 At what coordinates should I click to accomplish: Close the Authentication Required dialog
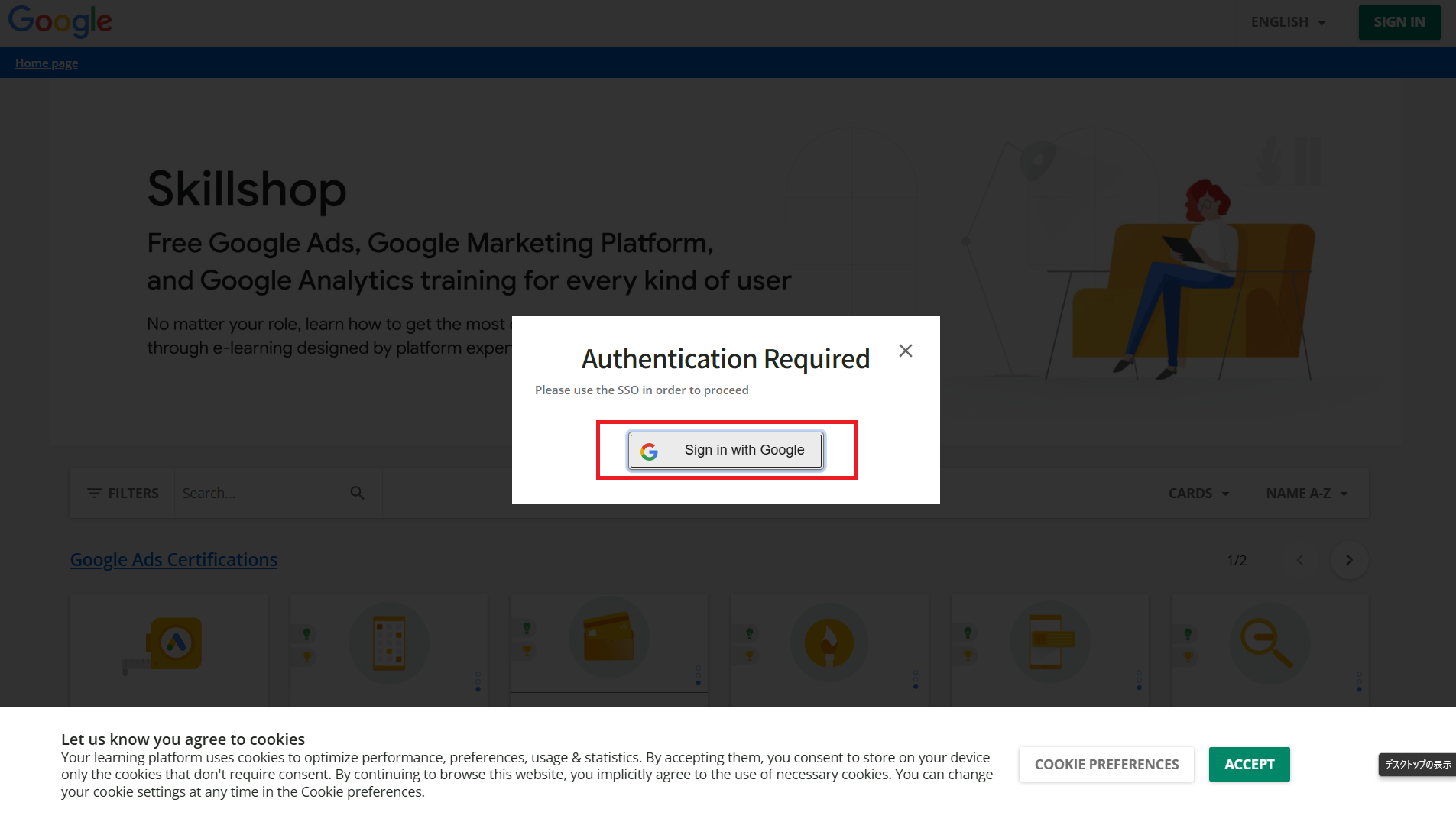tap(906, 351)
